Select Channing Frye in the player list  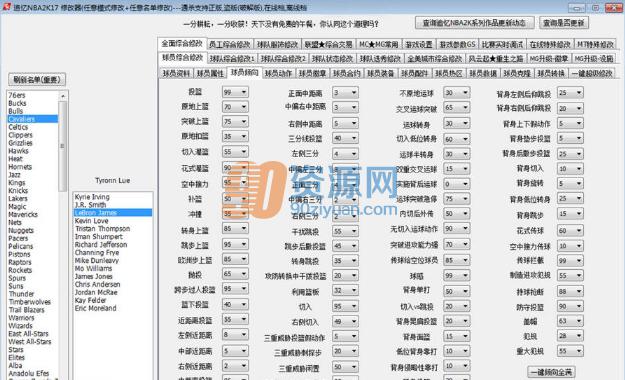click(113, 252)
